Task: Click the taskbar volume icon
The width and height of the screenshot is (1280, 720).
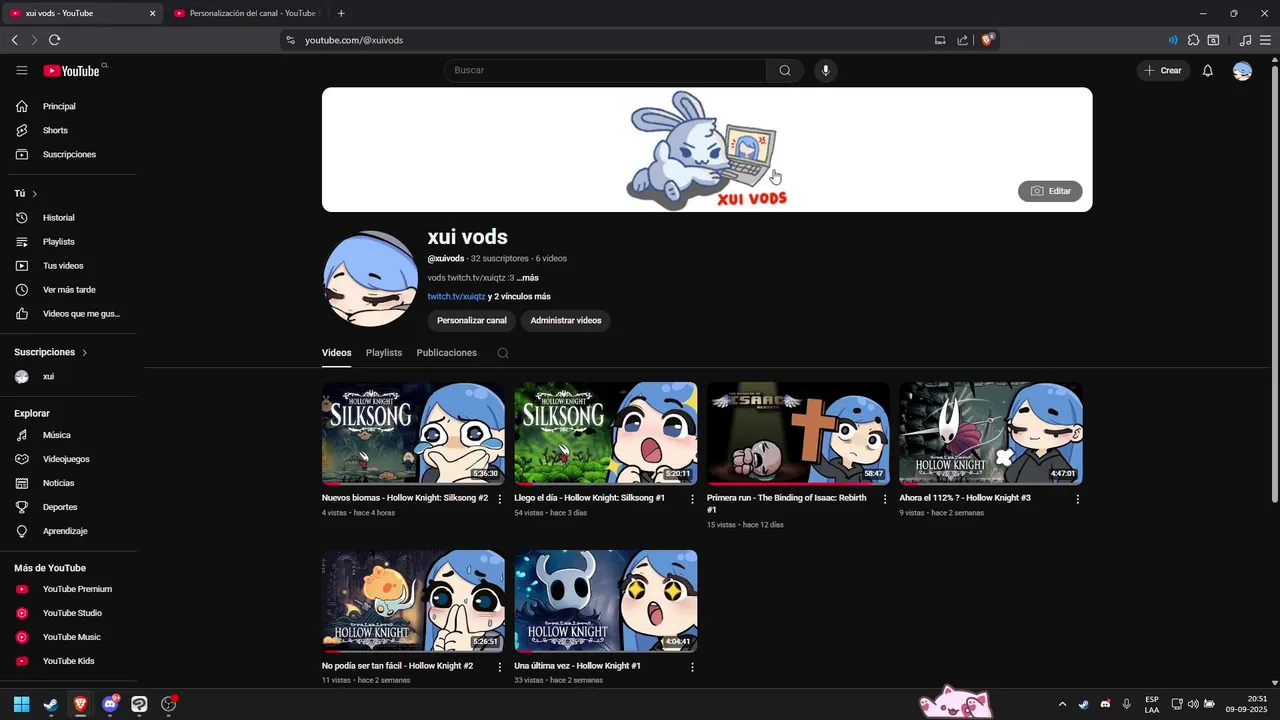Action: click(x=1192, y=704)
